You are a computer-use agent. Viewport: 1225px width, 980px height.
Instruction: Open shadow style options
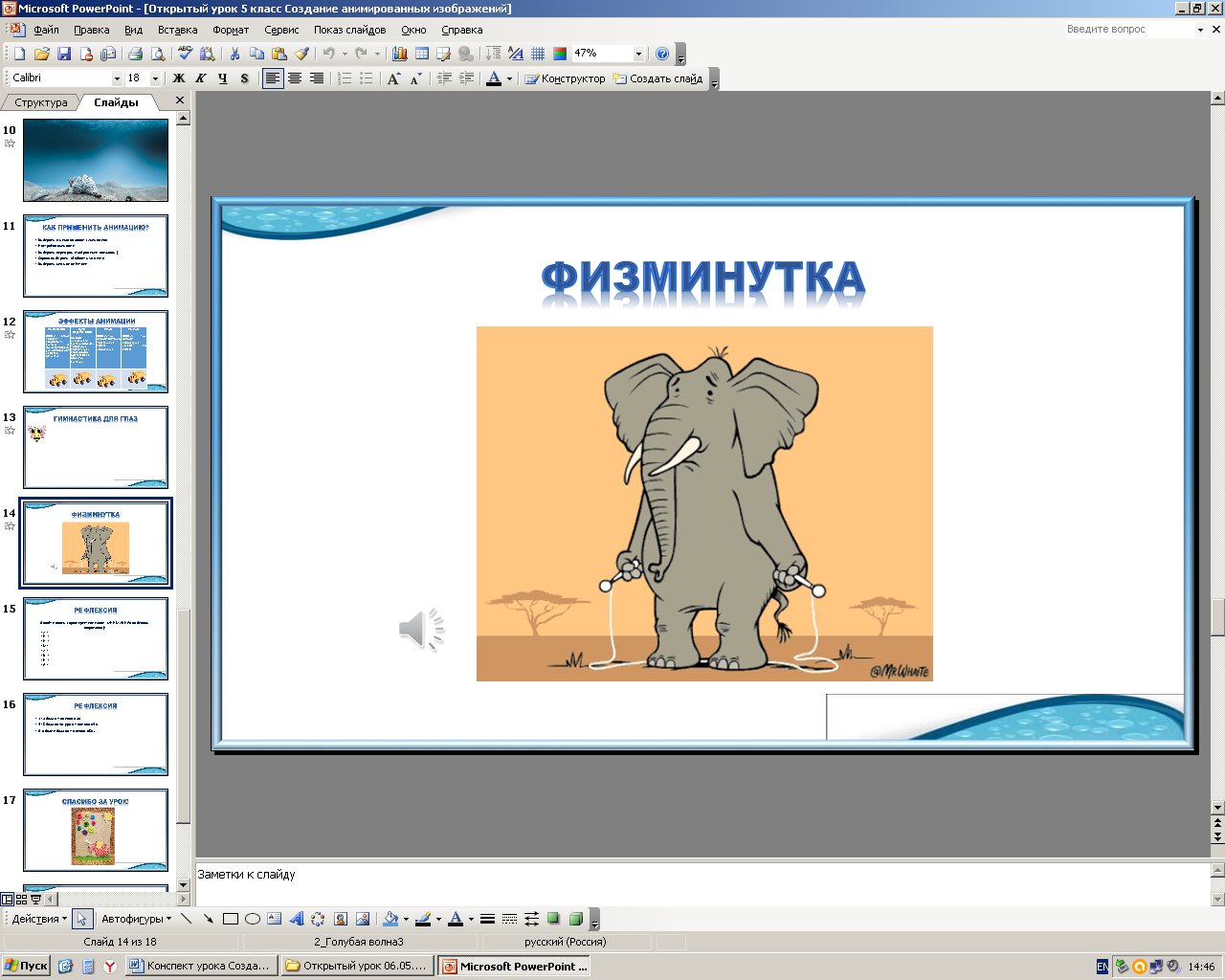pyautogui.click(x=553, y=919)
